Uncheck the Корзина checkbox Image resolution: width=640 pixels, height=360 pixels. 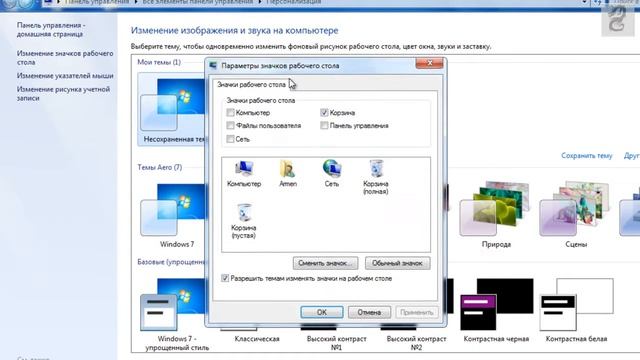click(x=324, y=112)
